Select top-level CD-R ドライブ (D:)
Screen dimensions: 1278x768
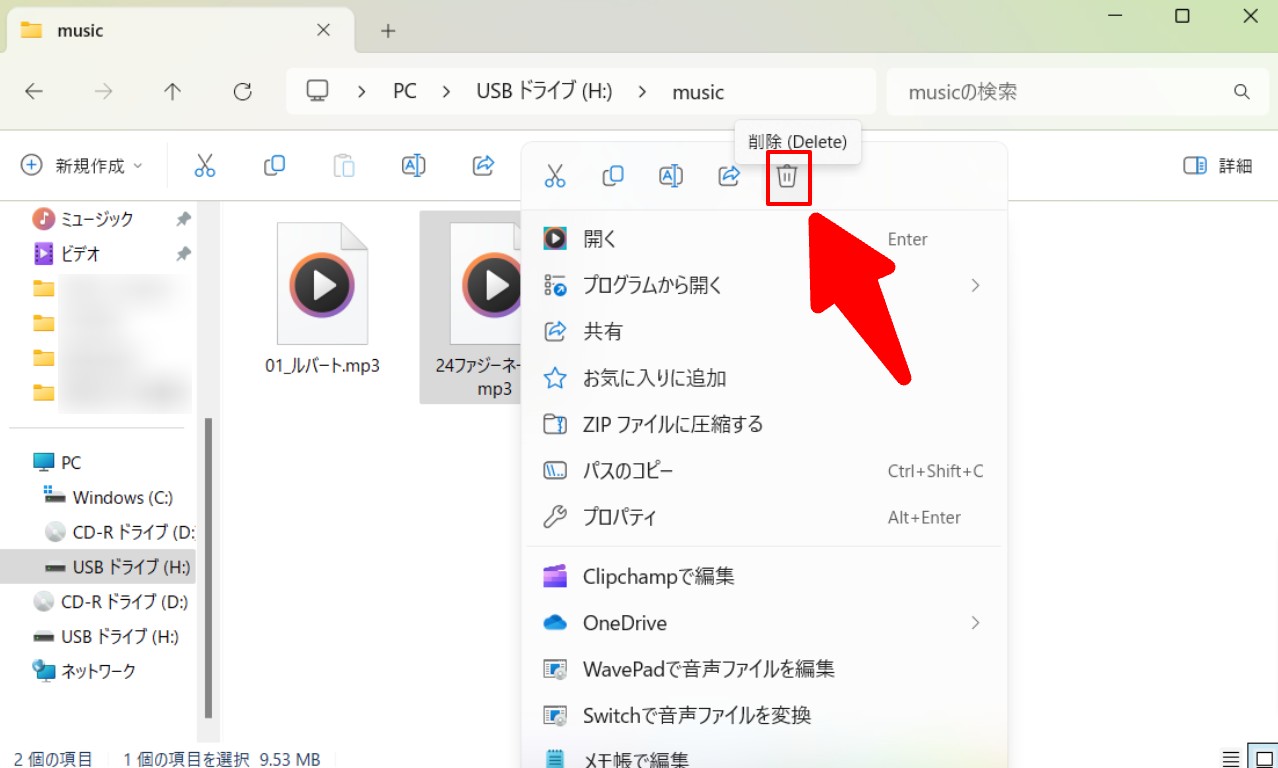coord(110,602)
